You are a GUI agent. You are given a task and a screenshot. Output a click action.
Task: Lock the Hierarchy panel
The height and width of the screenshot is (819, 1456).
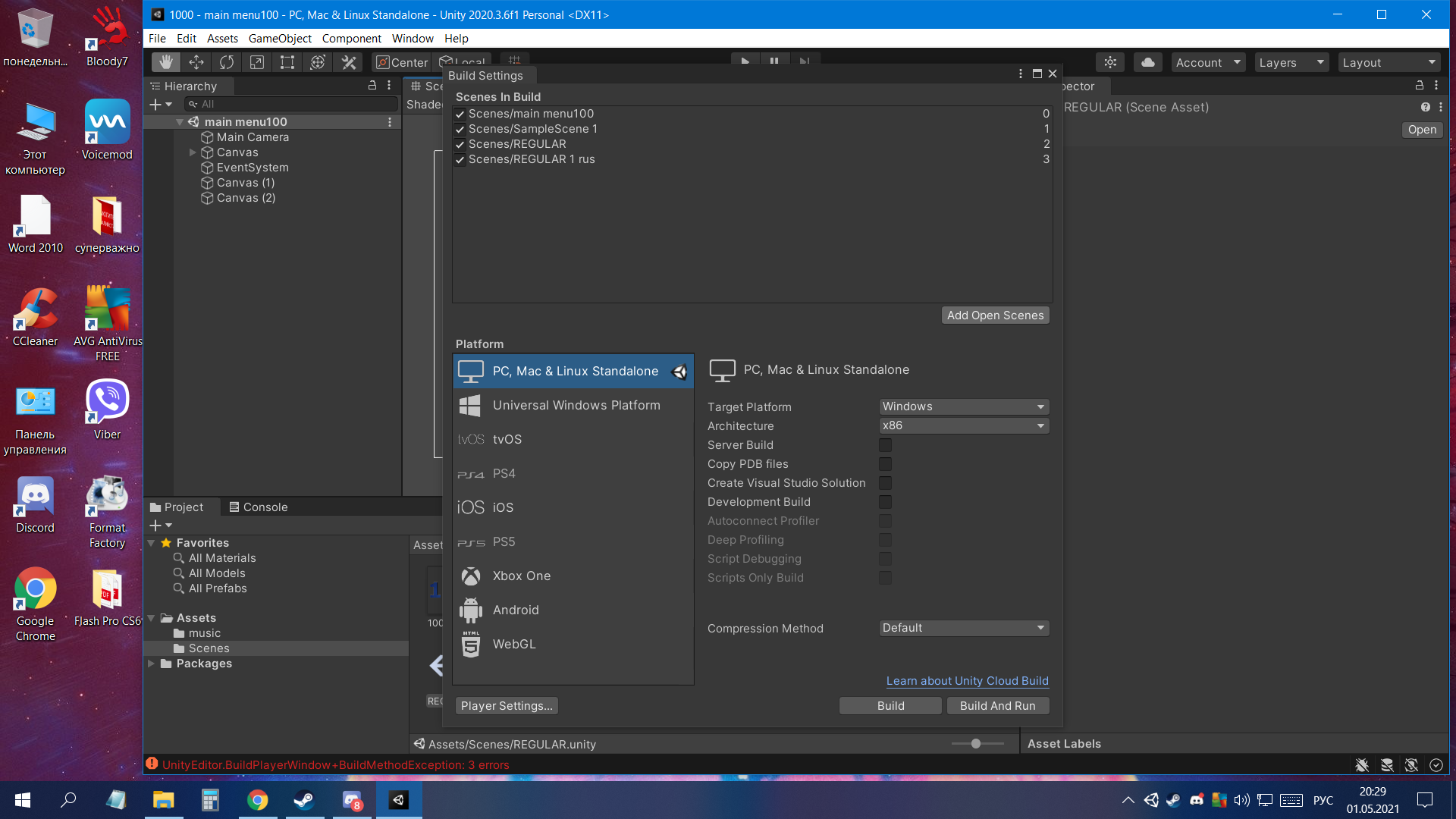coord(372,86)
